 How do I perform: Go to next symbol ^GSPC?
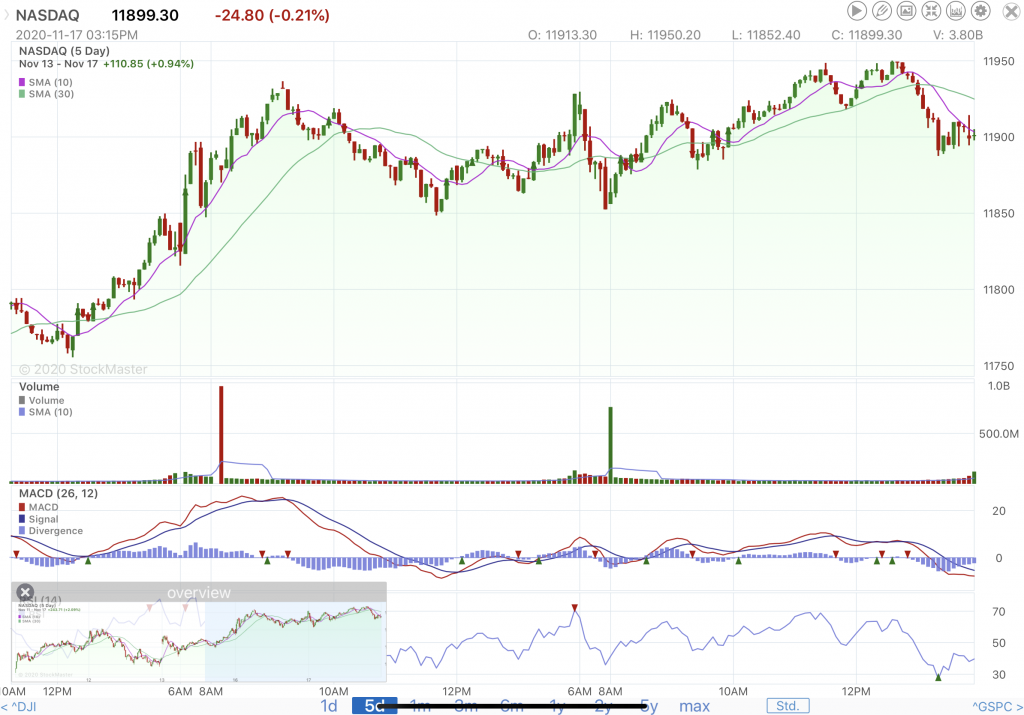[x=996, y=707]
